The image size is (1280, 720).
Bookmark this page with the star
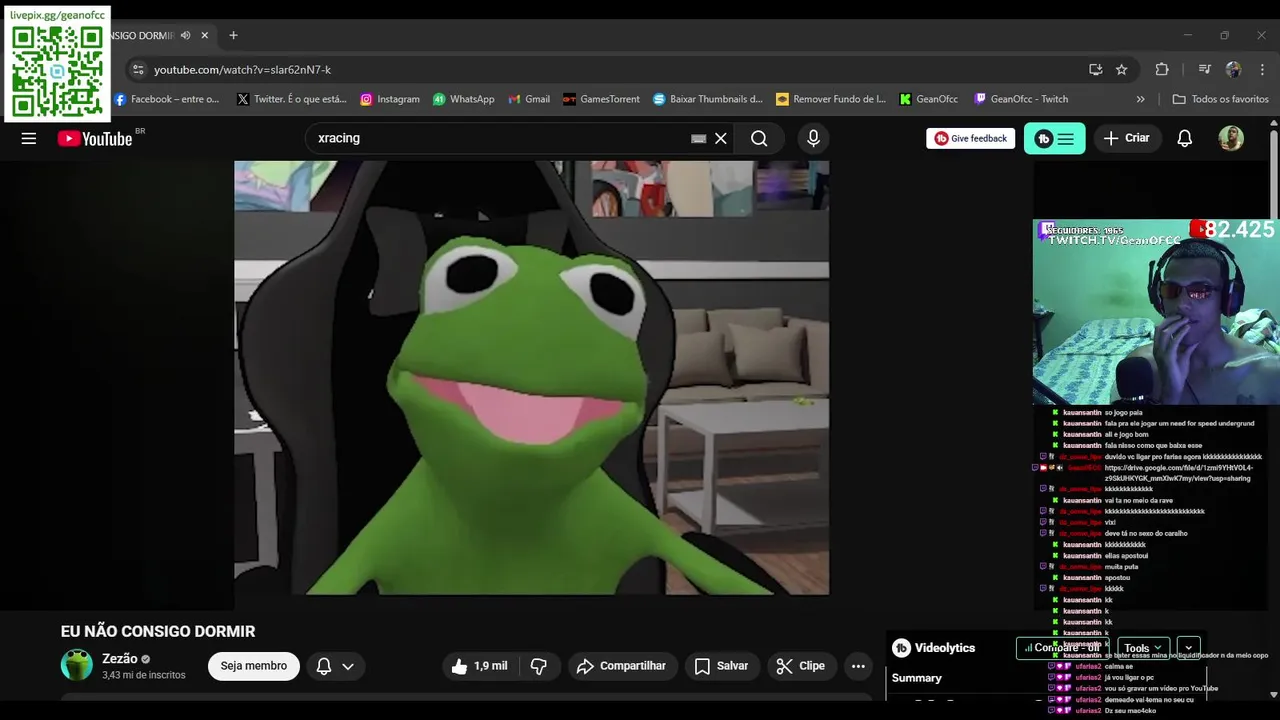[1122, 70]
